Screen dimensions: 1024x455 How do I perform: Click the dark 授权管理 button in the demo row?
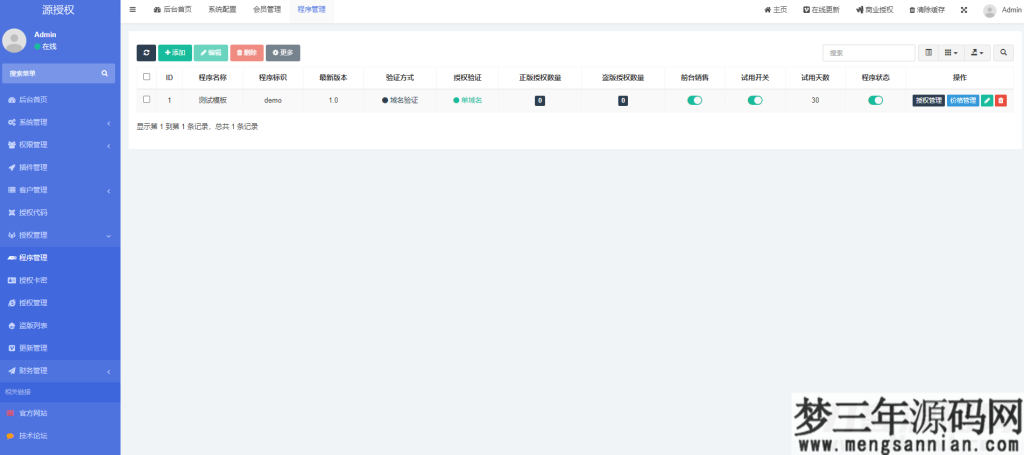[929, 101]
